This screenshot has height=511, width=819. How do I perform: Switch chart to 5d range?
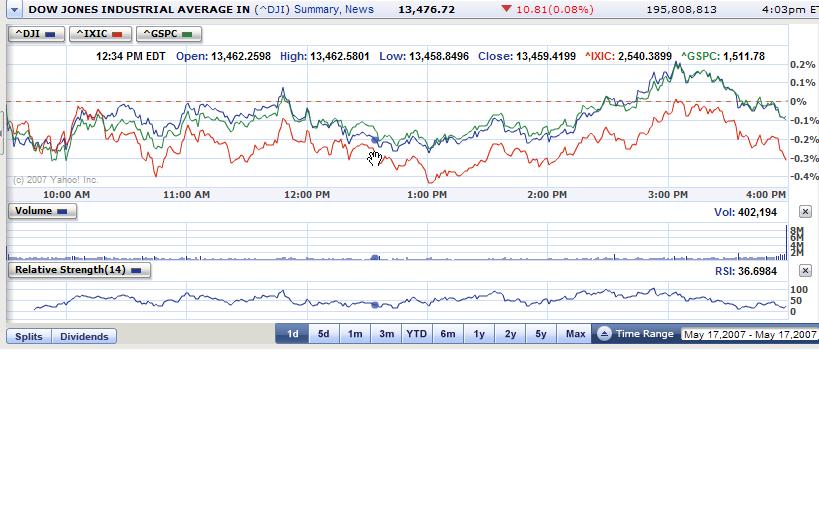(323, 334)
